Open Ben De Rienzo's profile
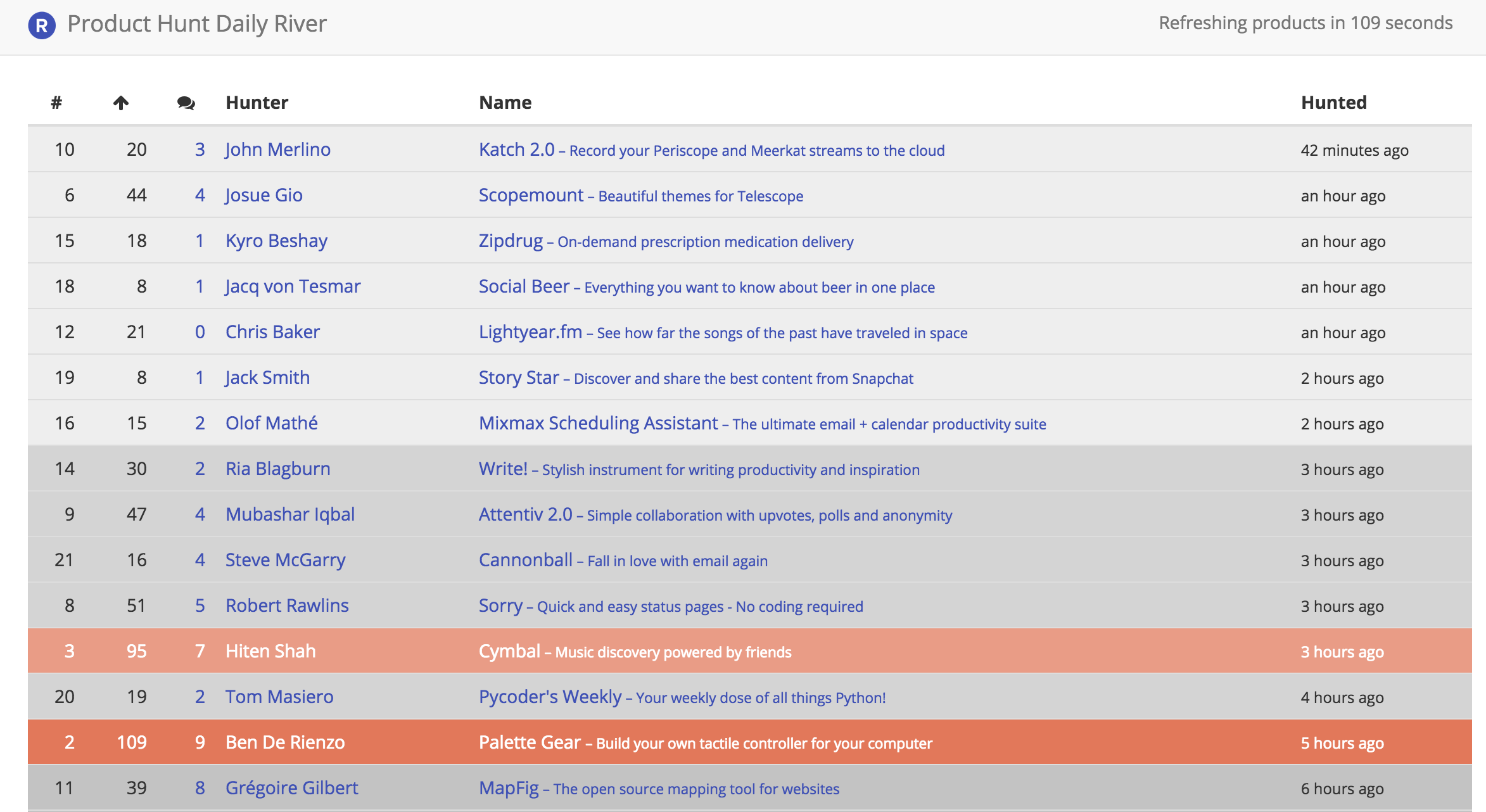The height and width of the screenshot is (812, 1486). 285,742
